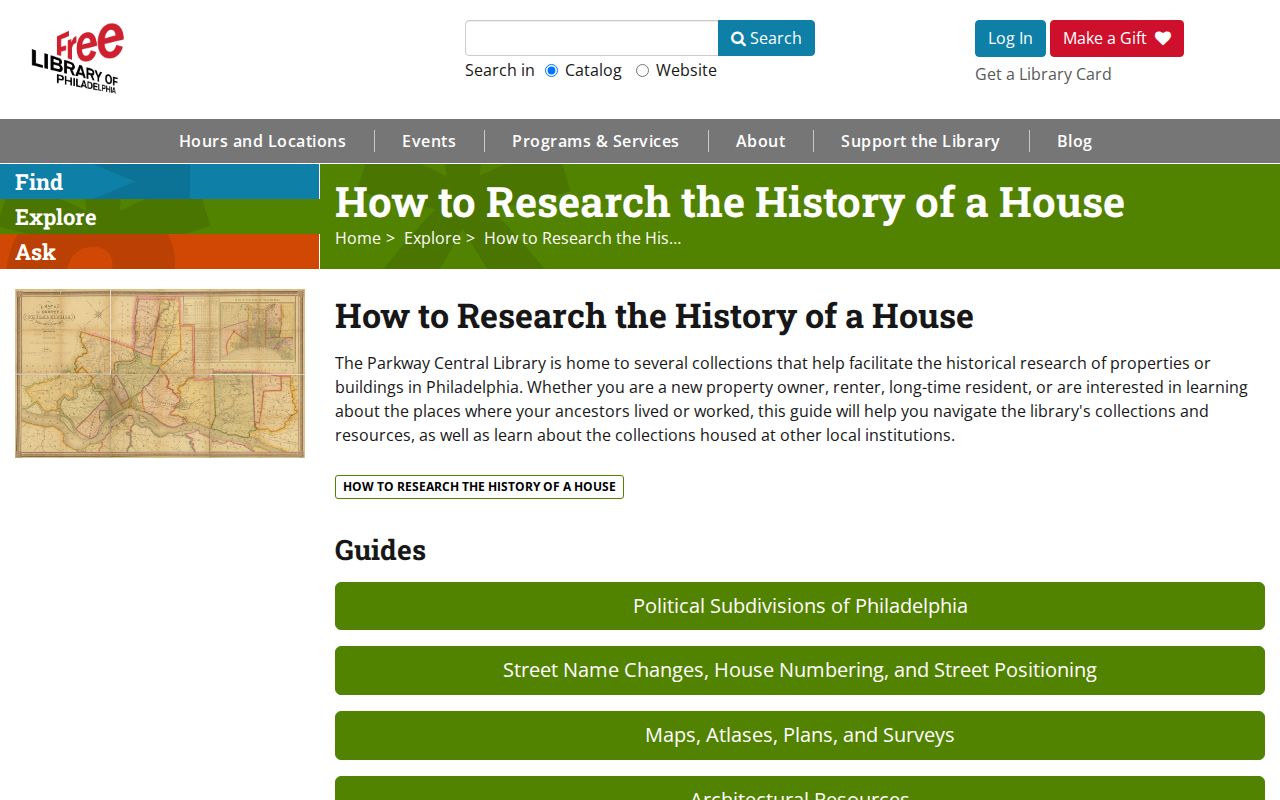Click the green banner page title

(x=729, y=202)
